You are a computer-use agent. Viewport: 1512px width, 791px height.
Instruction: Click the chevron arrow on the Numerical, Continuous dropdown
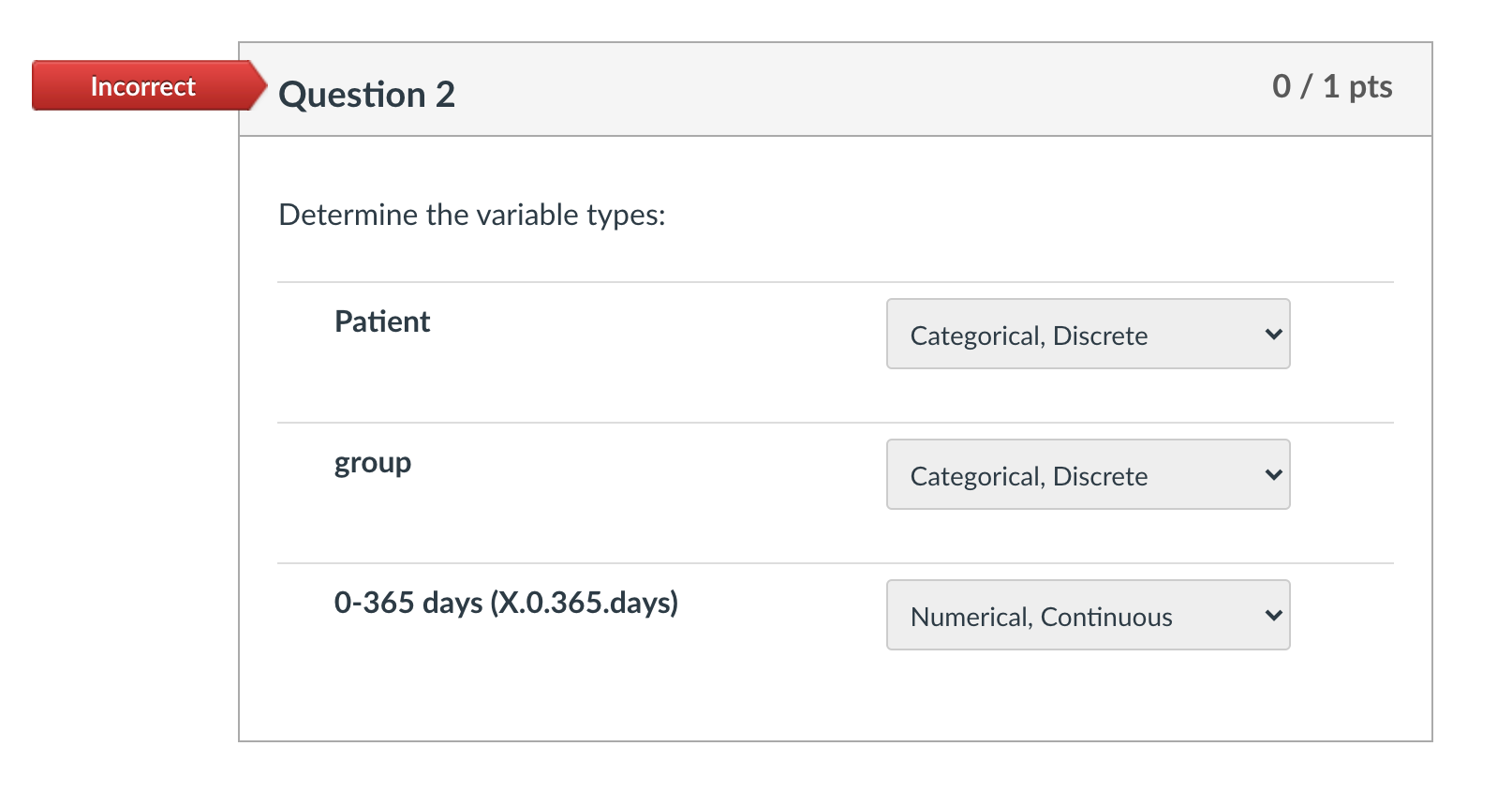pyautogui.click(x=1272, y=616)
